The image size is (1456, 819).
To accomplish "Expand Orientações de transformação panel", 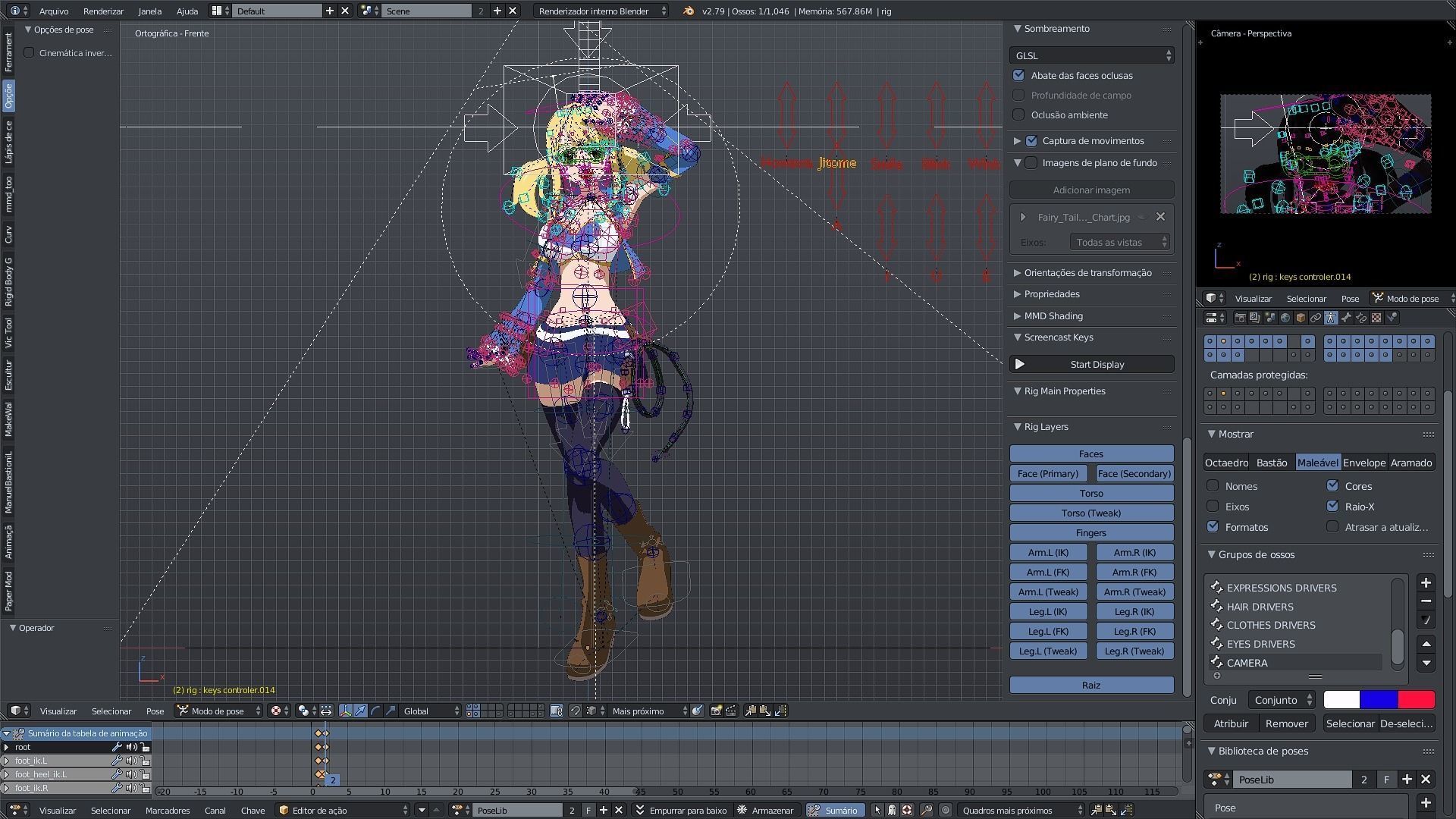I will (1087, 272).
